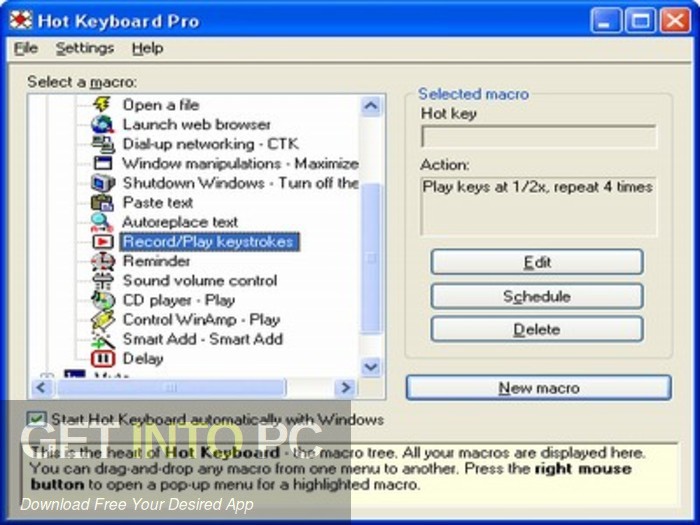
Task: Open the Help menu
Action: tap(147, 48)
